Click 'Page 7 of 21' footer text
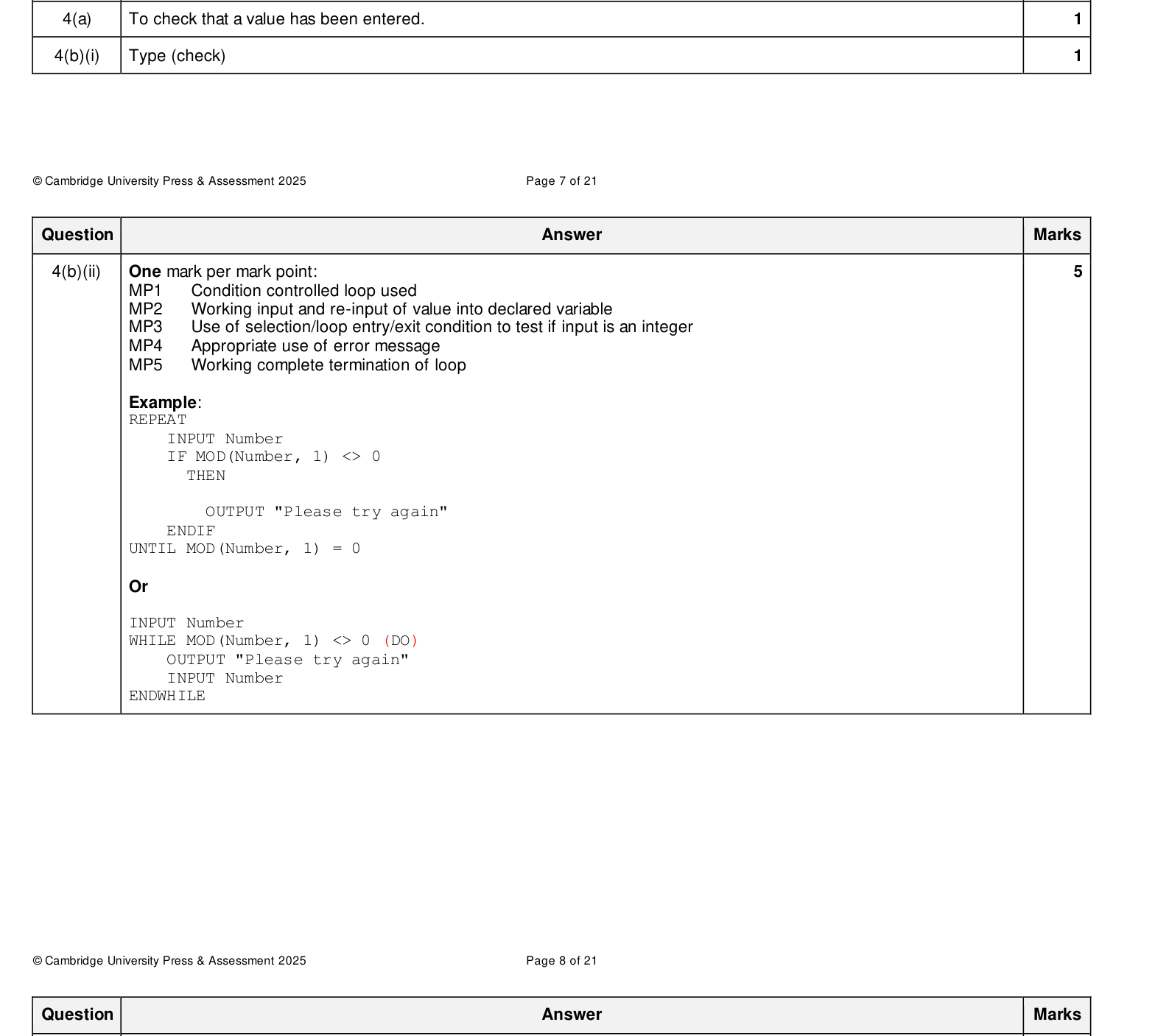 (561, 181)
